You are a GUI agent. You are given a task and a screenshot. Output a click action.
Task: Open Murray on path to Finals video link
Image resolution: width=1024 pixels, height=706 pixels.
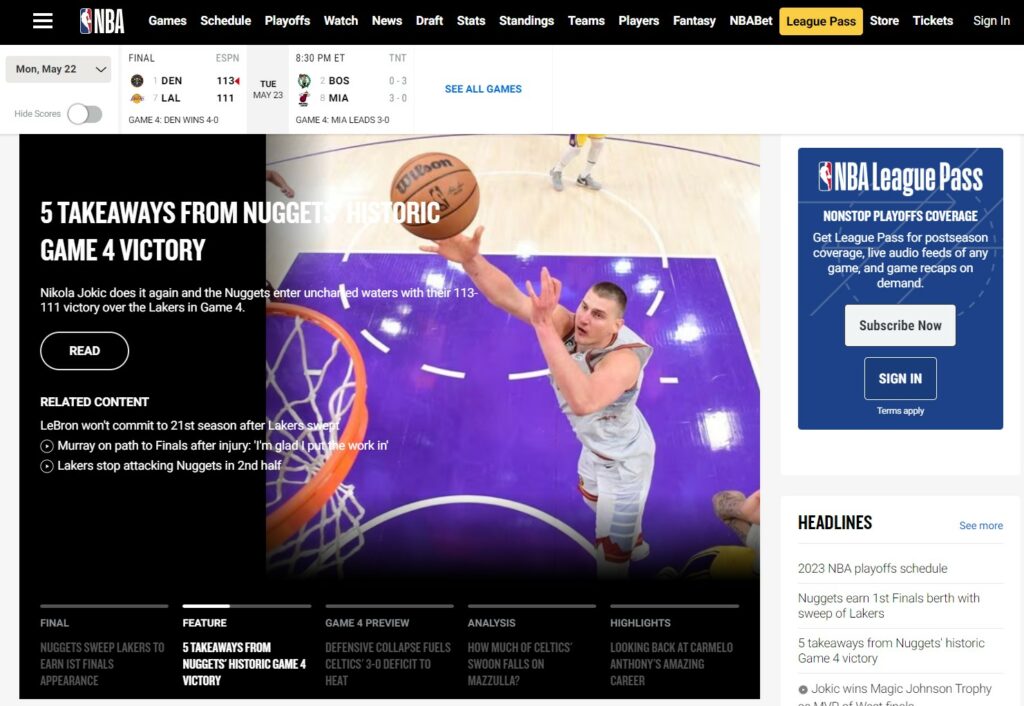point(223,446)
